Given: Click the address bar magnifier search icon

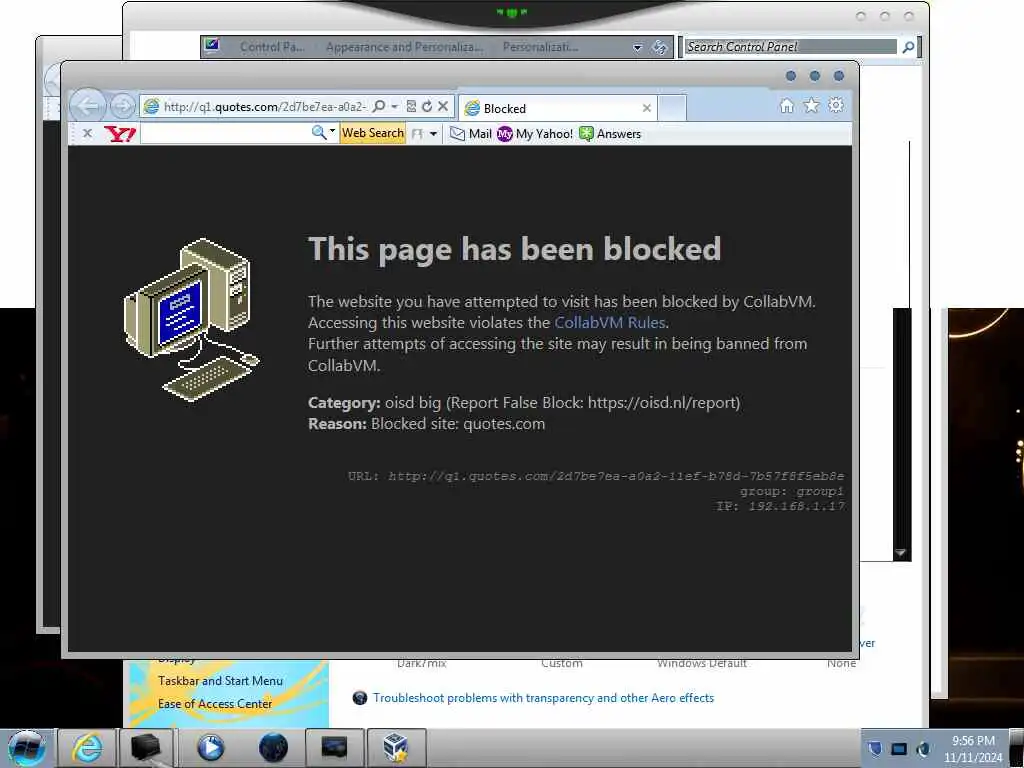Looking at the screenshot, I should (x=379, y=106).
